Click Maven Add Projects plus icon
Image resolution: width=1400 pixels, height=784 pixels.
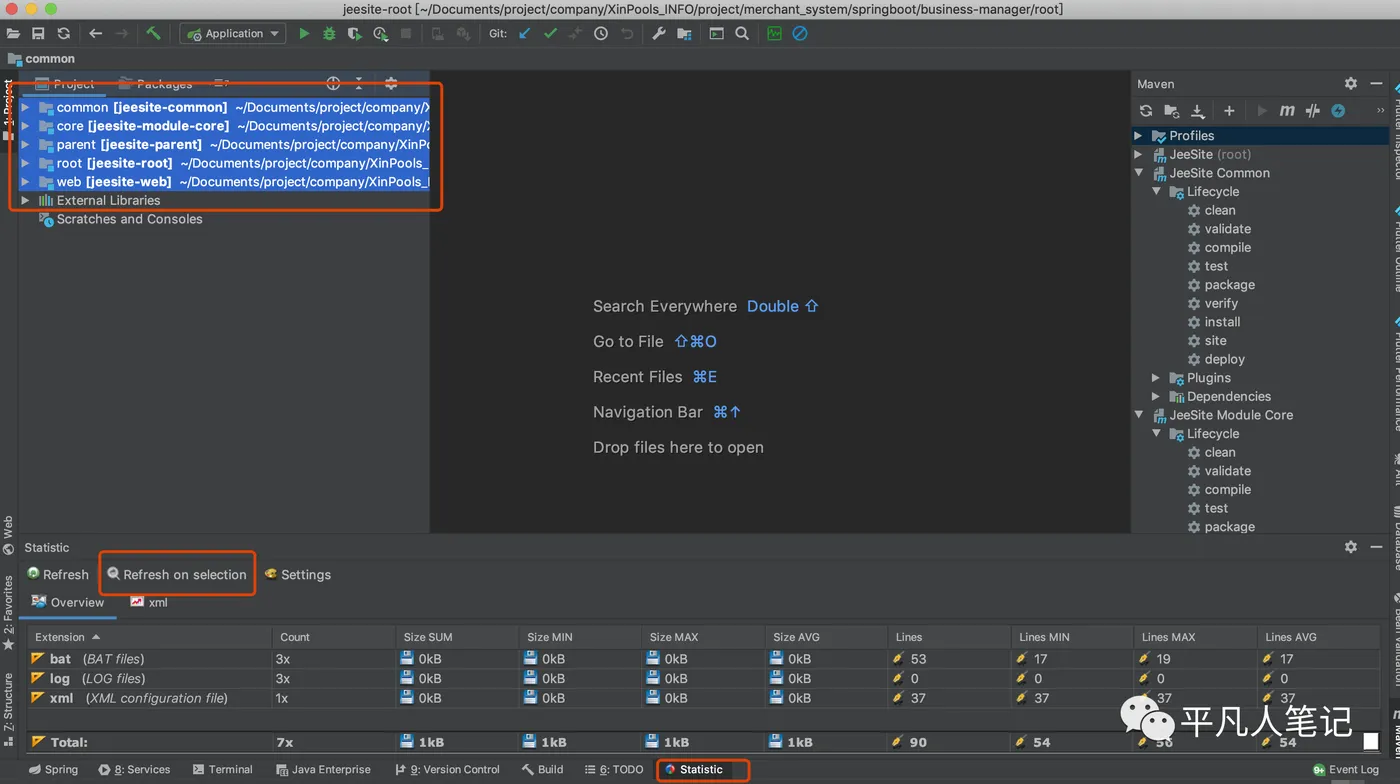(1229, 111)
